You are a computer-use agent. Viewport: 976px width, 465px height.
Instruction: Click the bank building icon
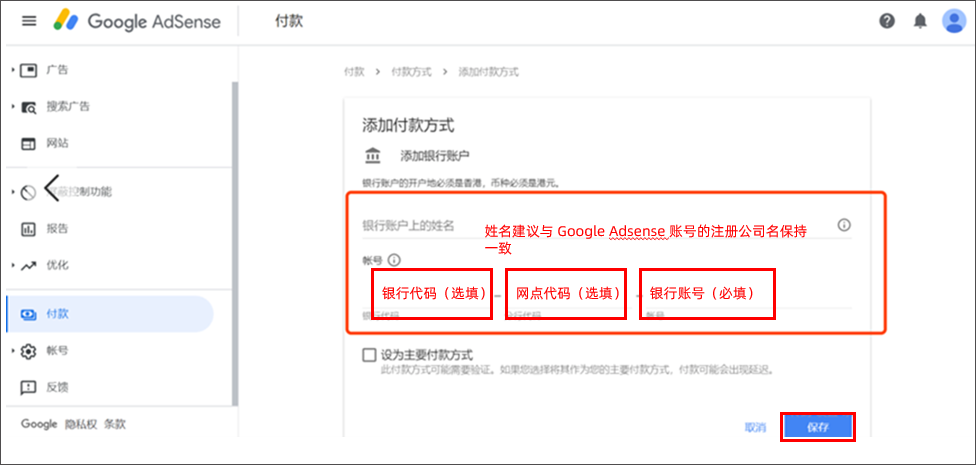coord(373,156)
